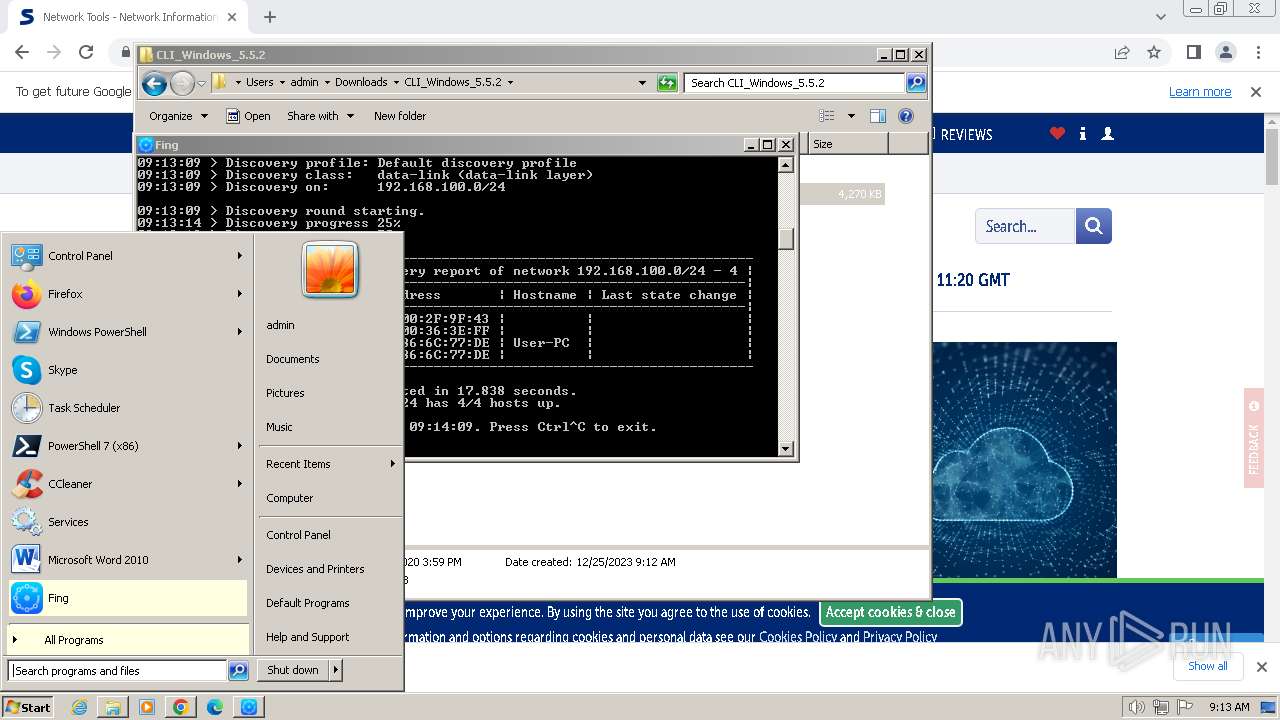Click user profile icon on website
Image resolution: width=1280 pixels, height=720 pixels.
tap(1107, 133)
